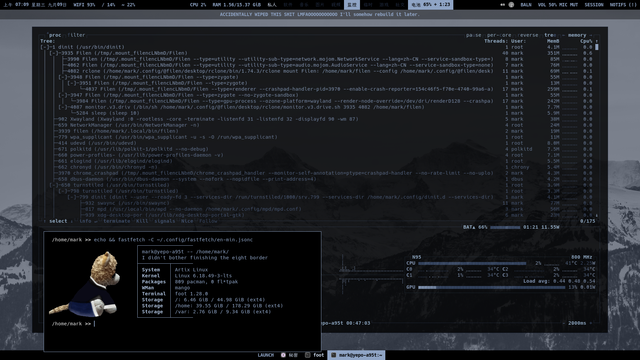The height and width of the screenshot is (360, 640).
Task: Switch to the 私人 workspace tab
Action: [x=272, y=5]
